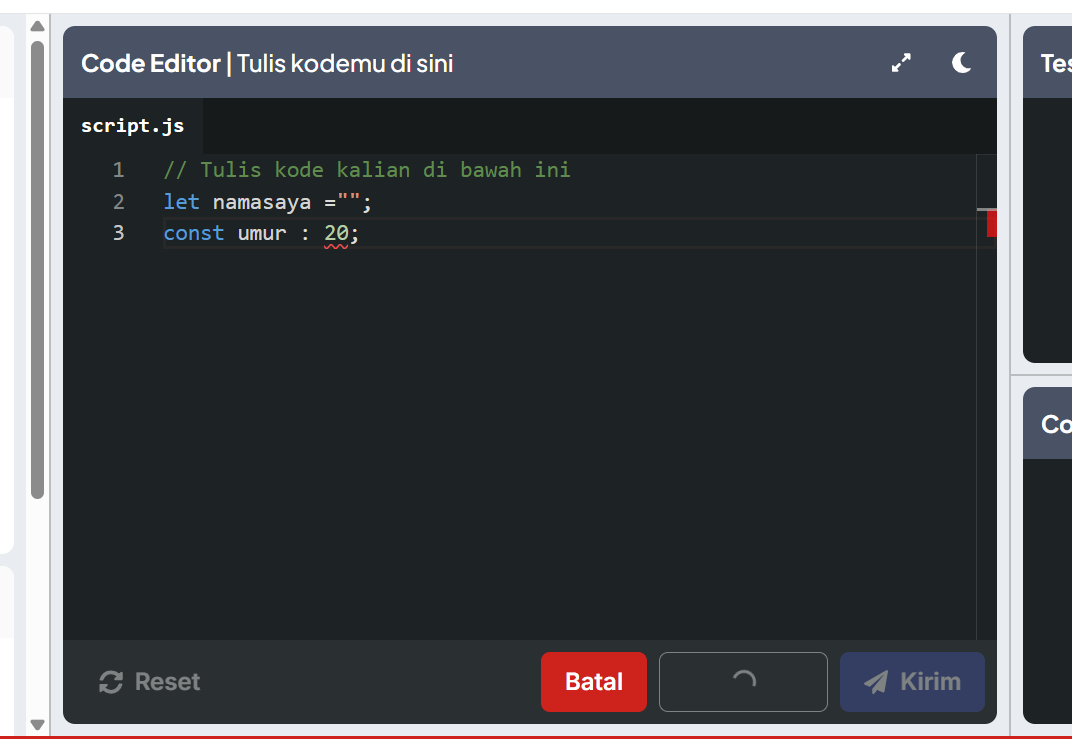This screenshot has height=739, width=1072.
Task: Click the scroll down arrow
Action: coord(38,725)
